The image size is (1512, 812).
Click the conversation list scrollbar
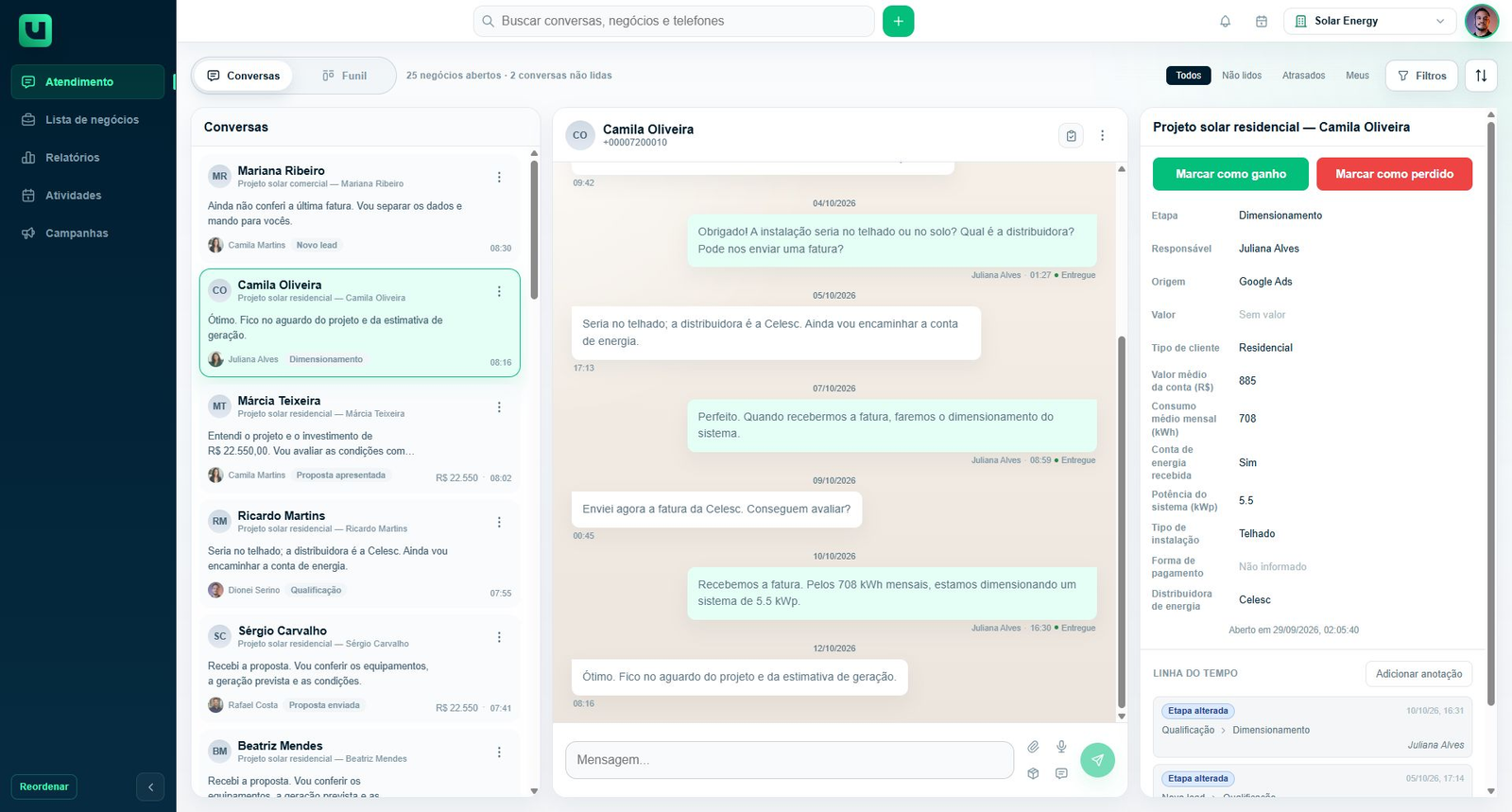point(534,230)
